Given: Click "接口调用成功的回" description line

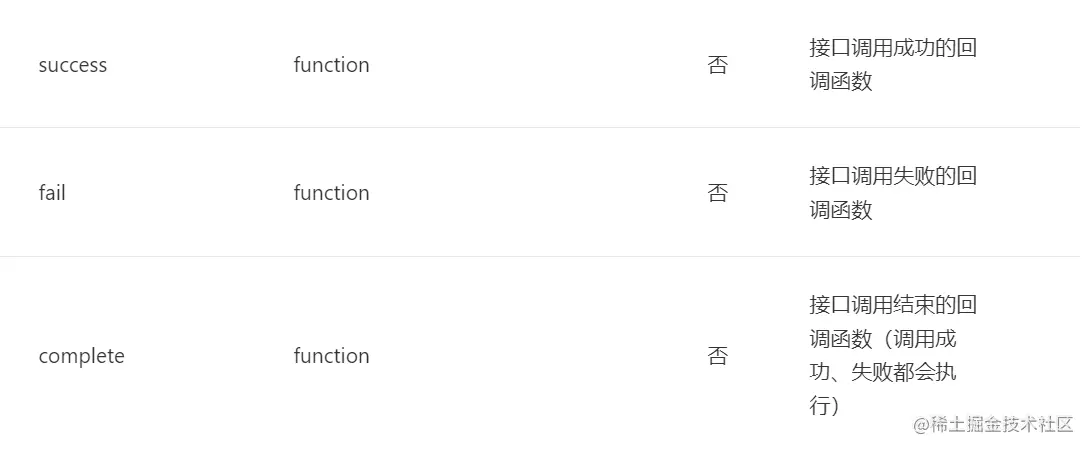Looking at the screenshot, I should (x=892, y=48).
